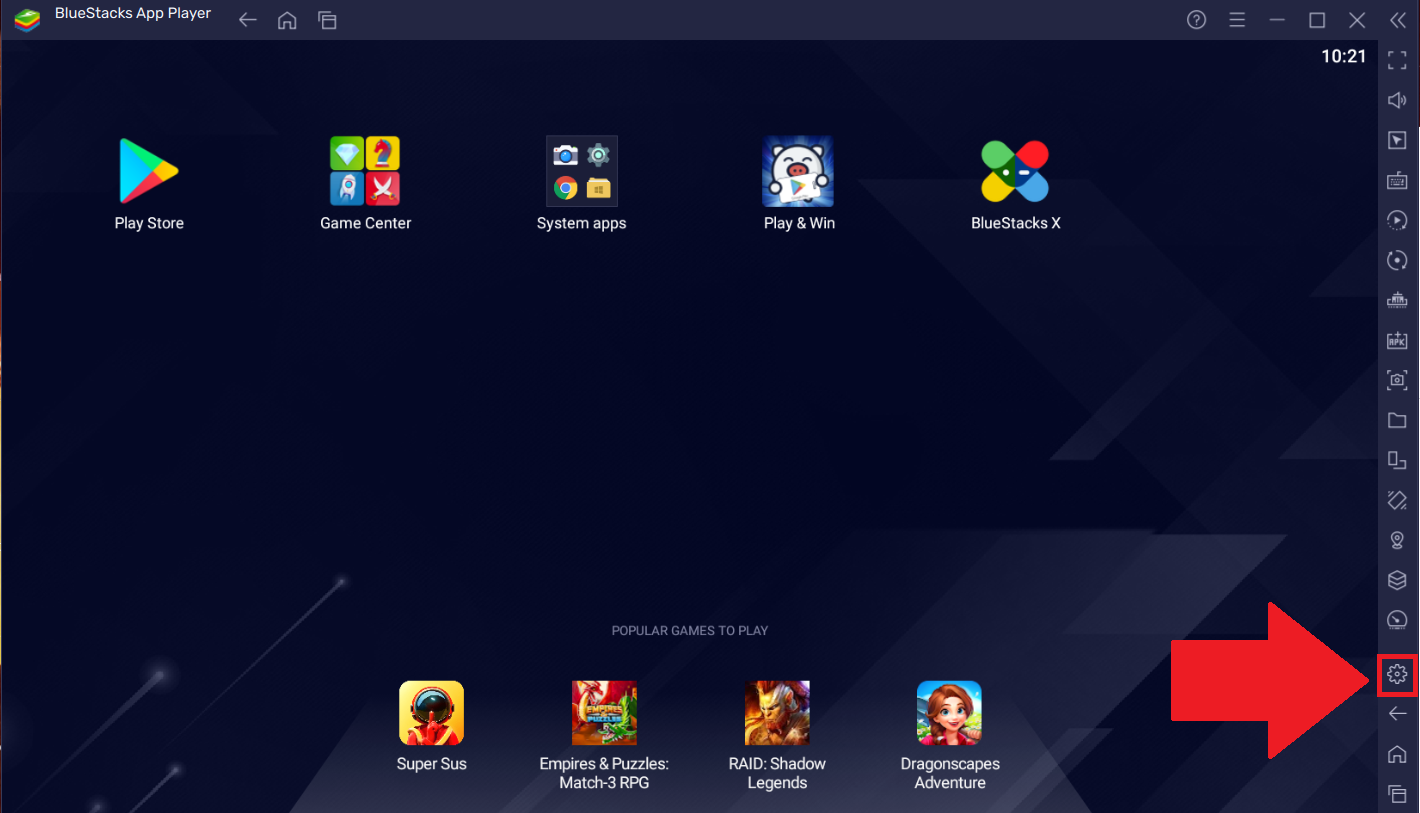Open the System apps folder
Screen dimensions: 1420x813
[x=581, y=172]
